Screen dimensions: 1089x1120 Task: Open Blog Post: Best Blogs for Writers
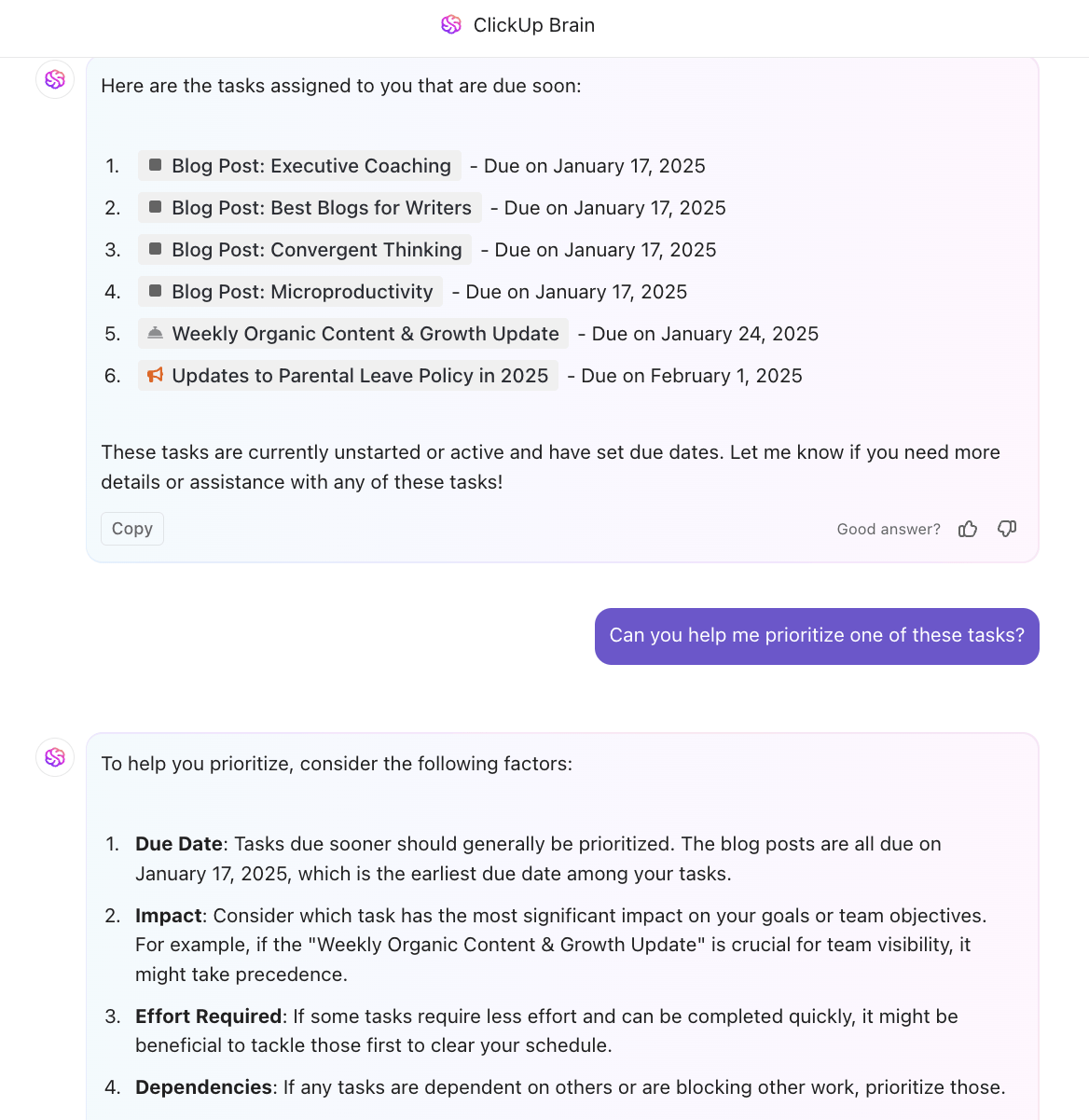click(x=322, y=208)
